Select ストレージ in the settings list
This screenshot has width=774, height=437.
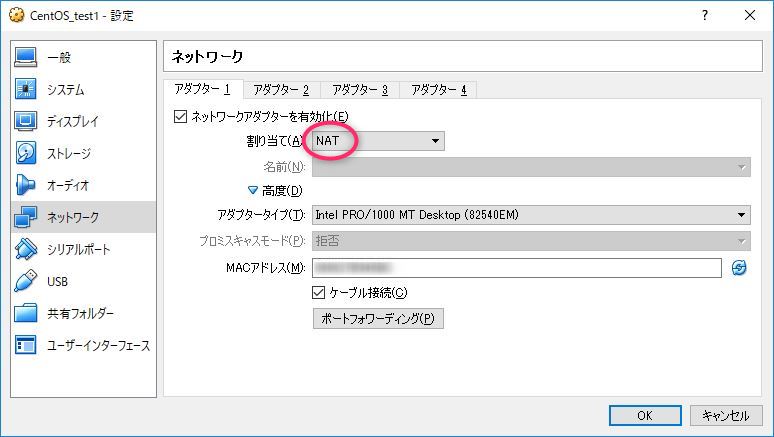(83, 153)
